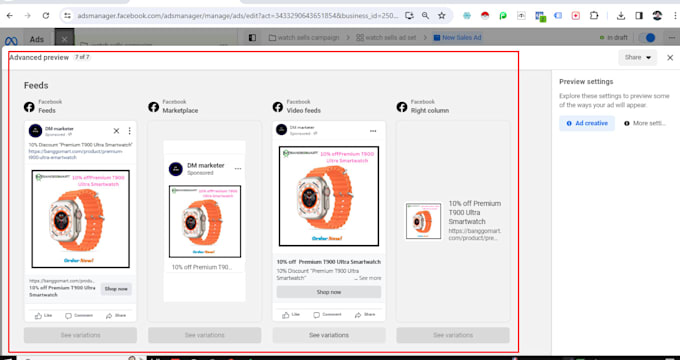This screenshot has width=680, height=360.
Task: Open the banggomart product link in Feeds preview
Action: click(x=76, y=154)
